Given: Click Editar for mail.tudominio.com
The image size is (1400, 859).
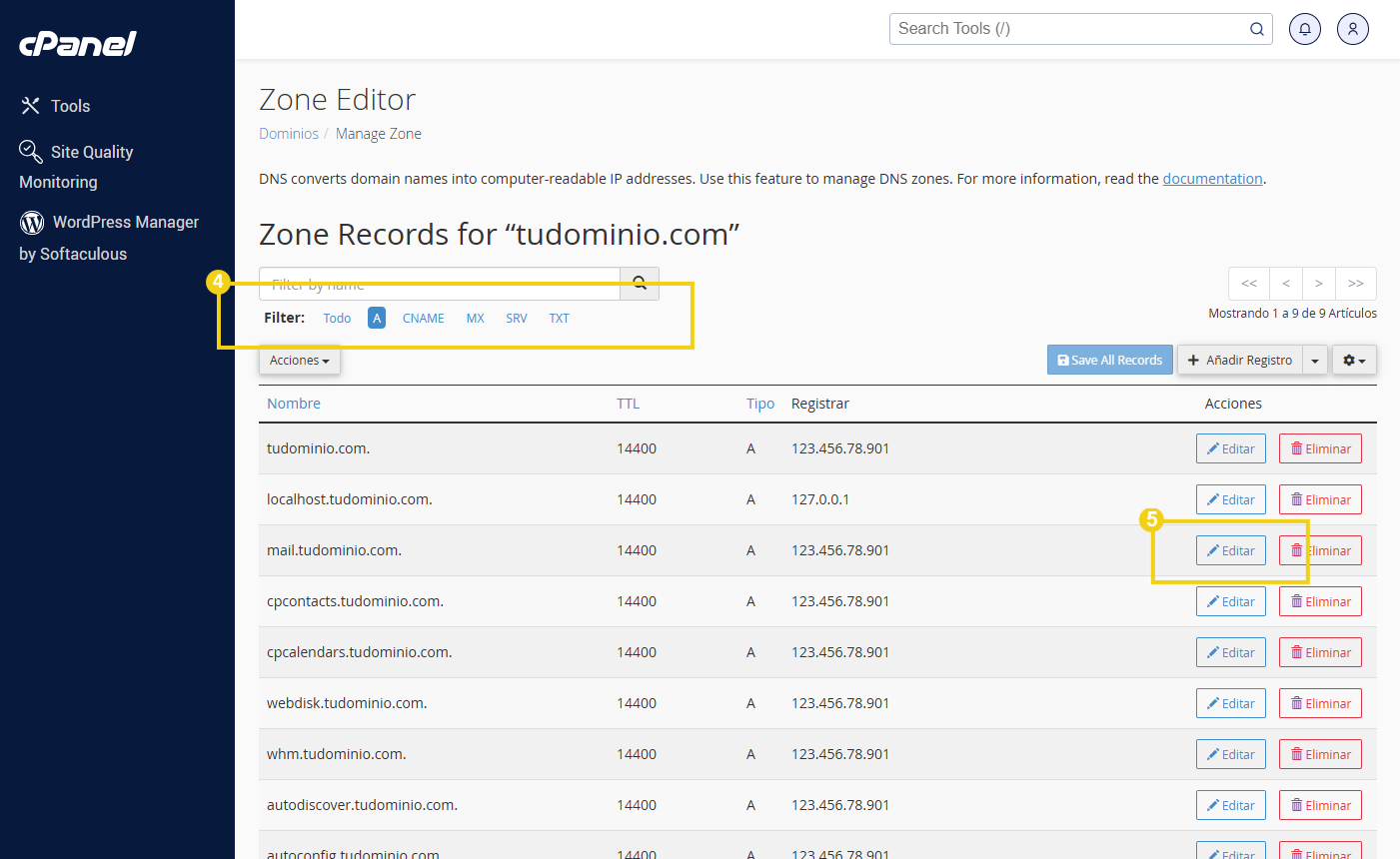Looking at the screenshot, I should point(1230,550).
